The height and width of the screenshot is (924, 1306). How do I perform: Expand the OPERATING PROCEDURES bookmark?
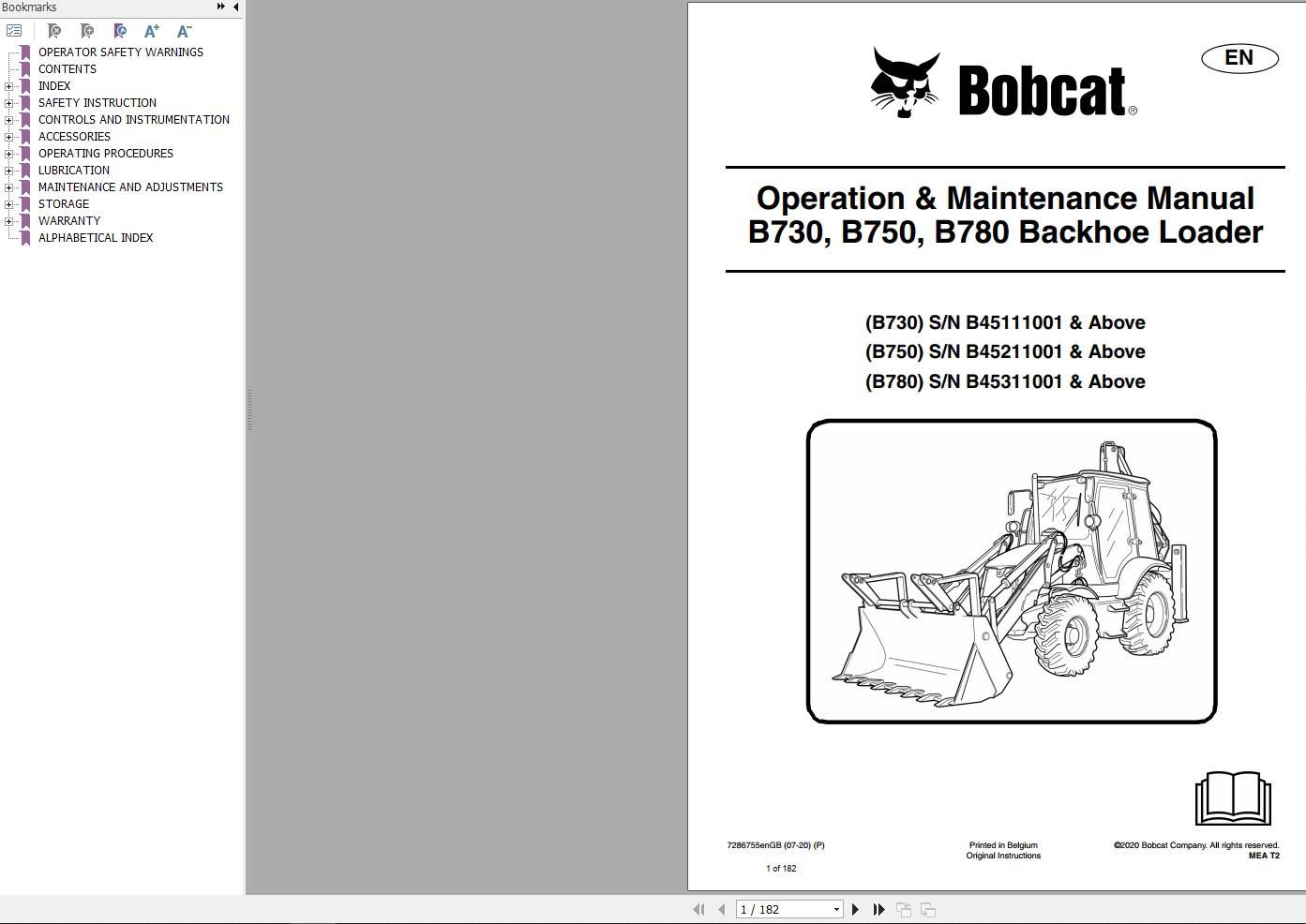9,154
